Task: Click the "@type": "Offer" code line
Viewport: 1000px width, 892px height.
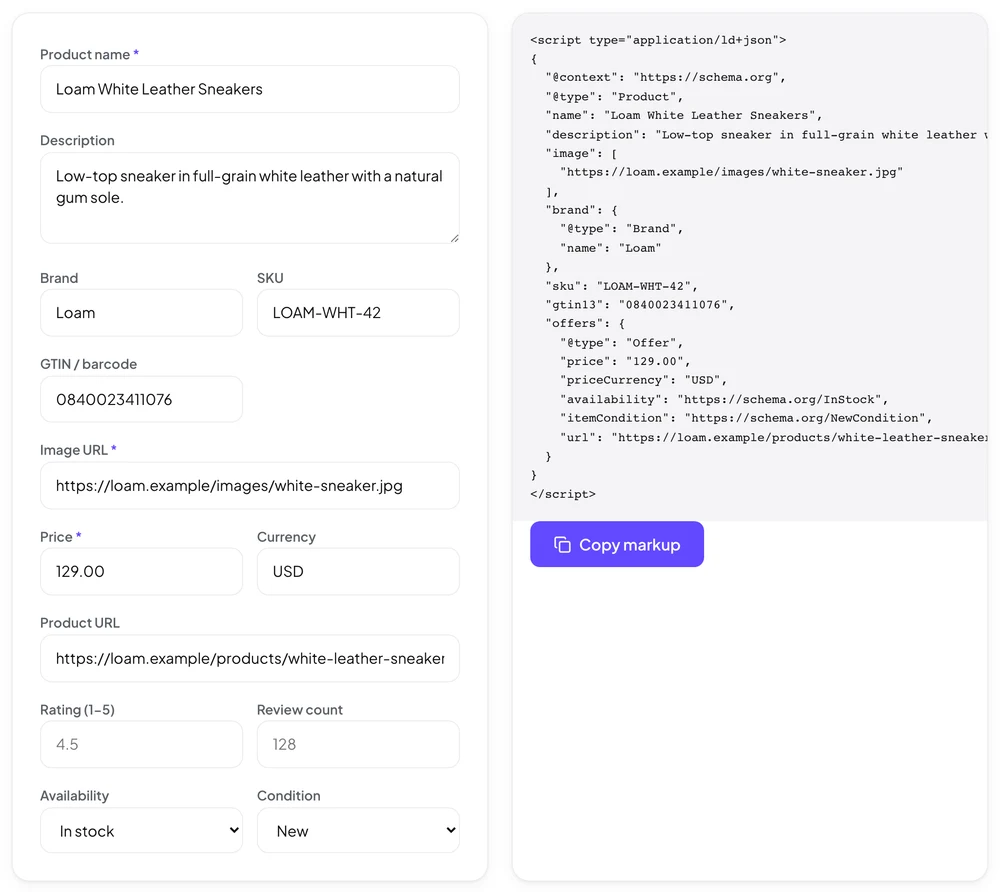Action: [x=621, y=343]
